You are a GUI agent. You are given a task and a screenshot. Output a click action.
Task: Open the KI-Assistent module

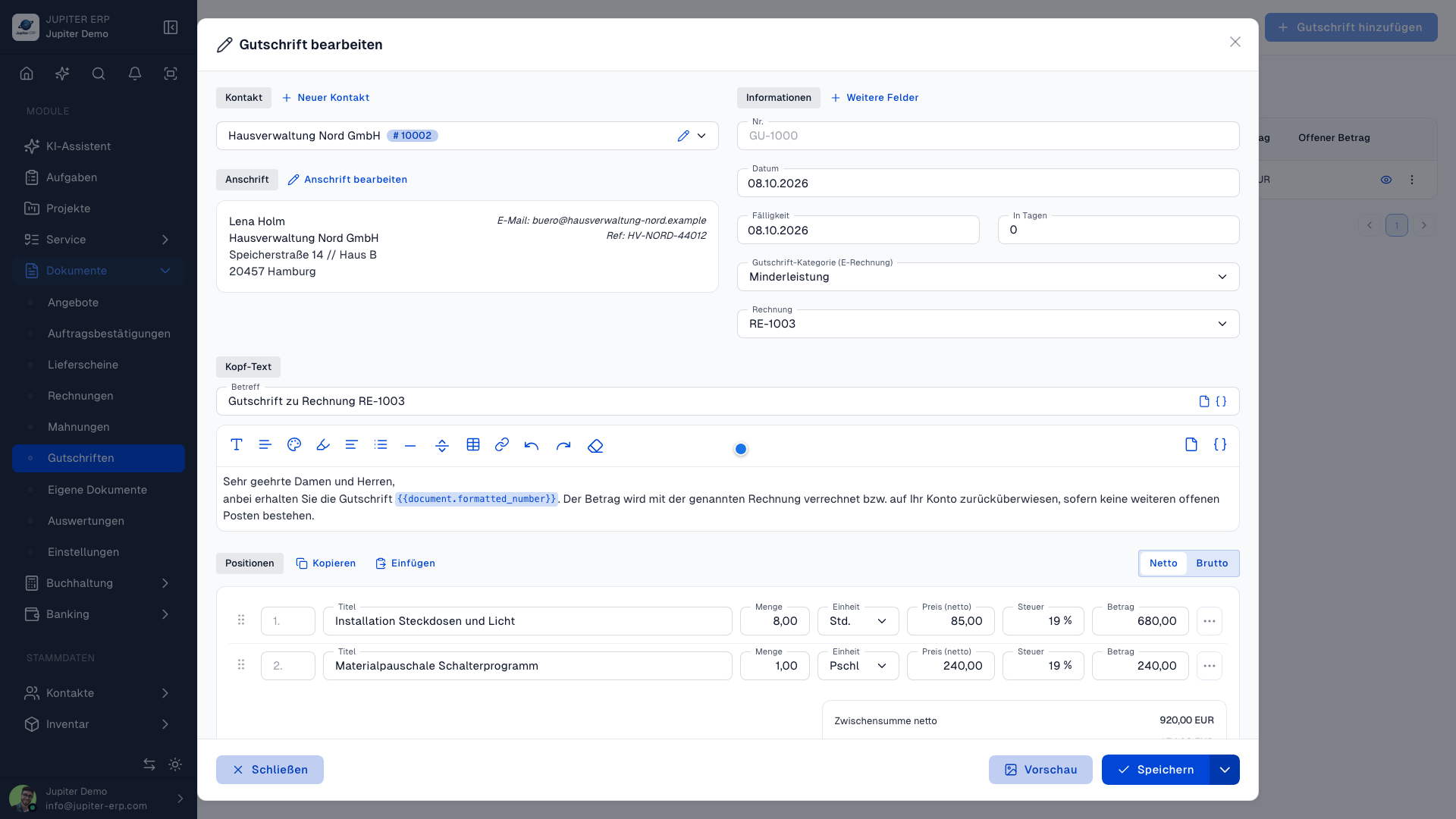click(x=99, y=146)
